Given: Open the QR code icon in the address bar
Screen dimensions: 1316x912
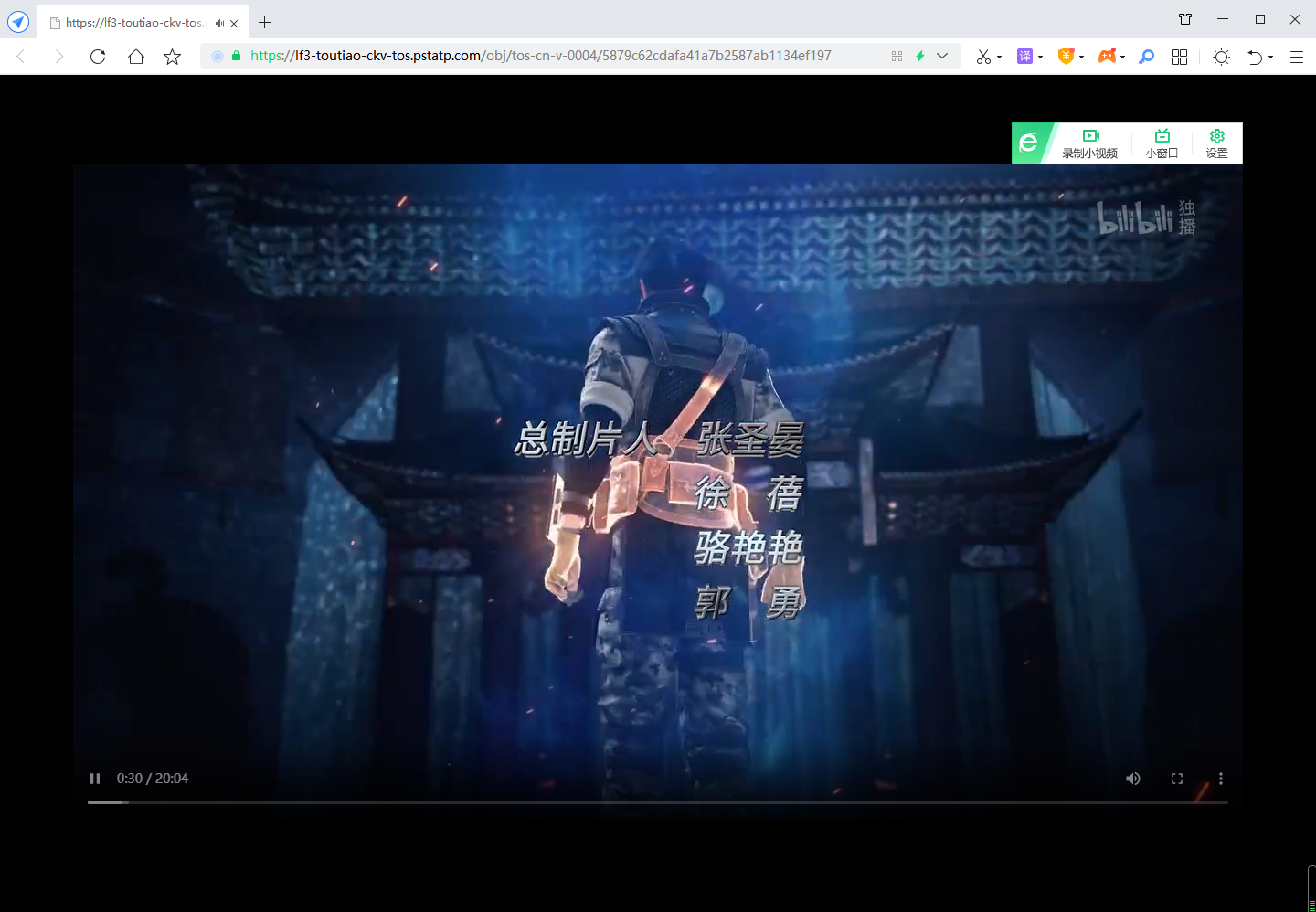Looking at the screenshot, I should pyautogui.click(x=897, y=56).
